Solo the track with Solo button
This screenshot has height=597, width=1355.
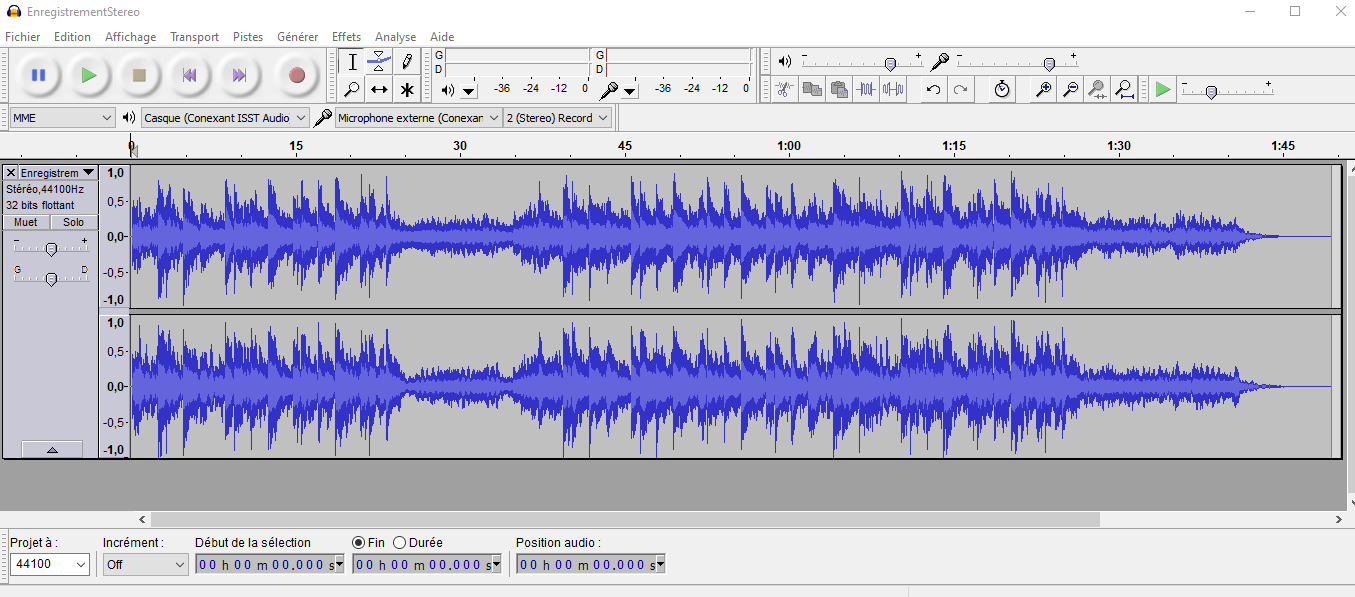[74, 222]
